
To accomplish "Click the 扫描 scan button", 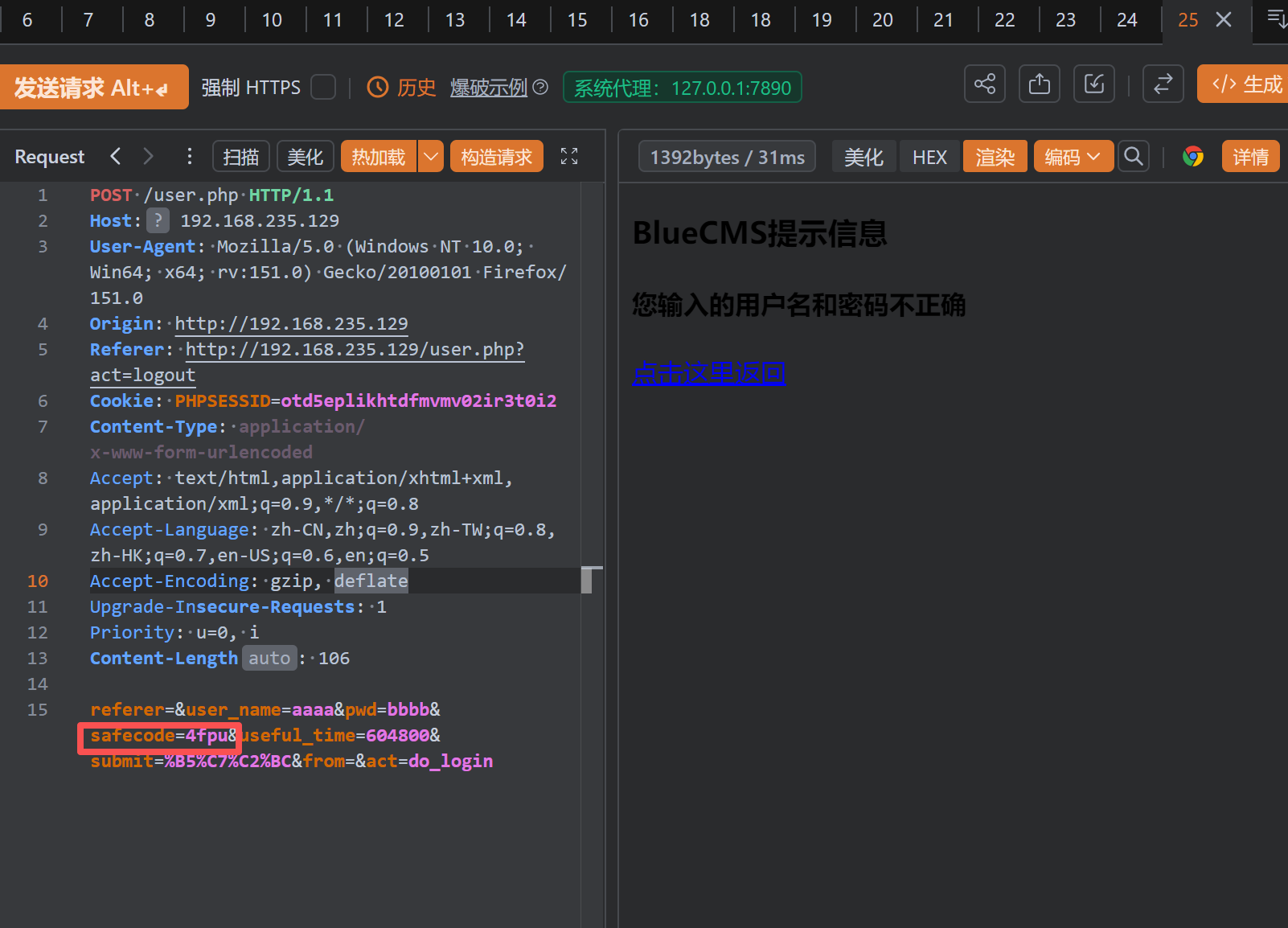I will coord(241,156).
